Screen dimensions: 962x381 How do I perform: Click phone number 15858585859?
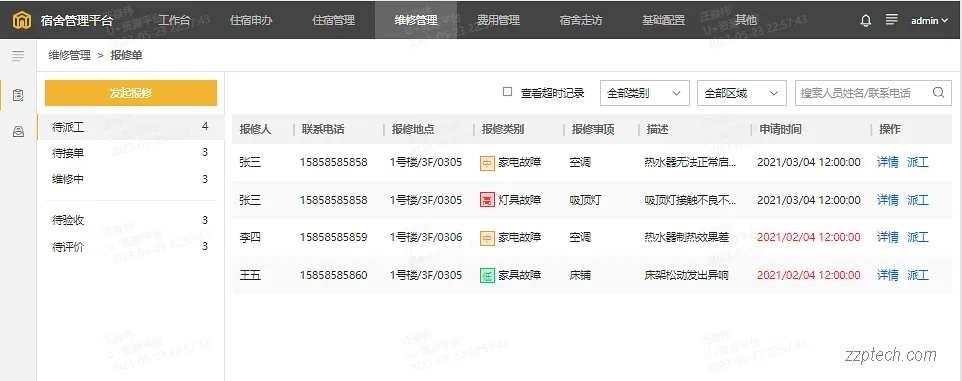coord(334,237)
